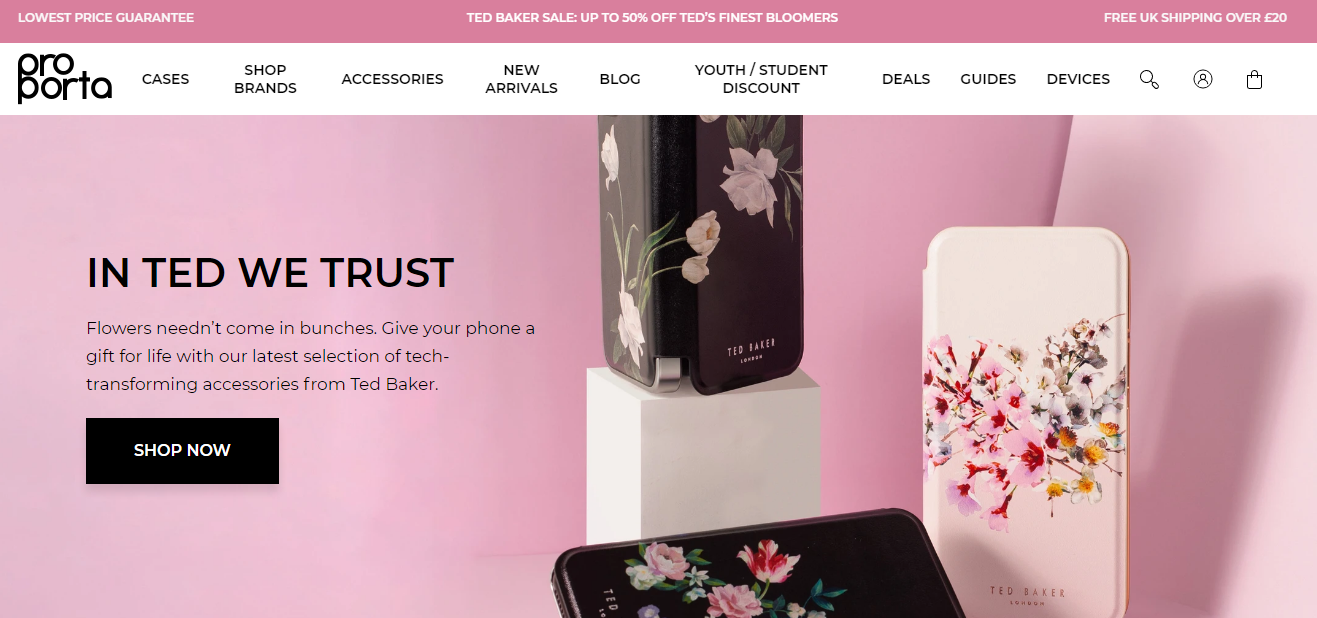
Task: Expand the Devices navigation item
Action: pyautogui.click(x=1078, y=79)
